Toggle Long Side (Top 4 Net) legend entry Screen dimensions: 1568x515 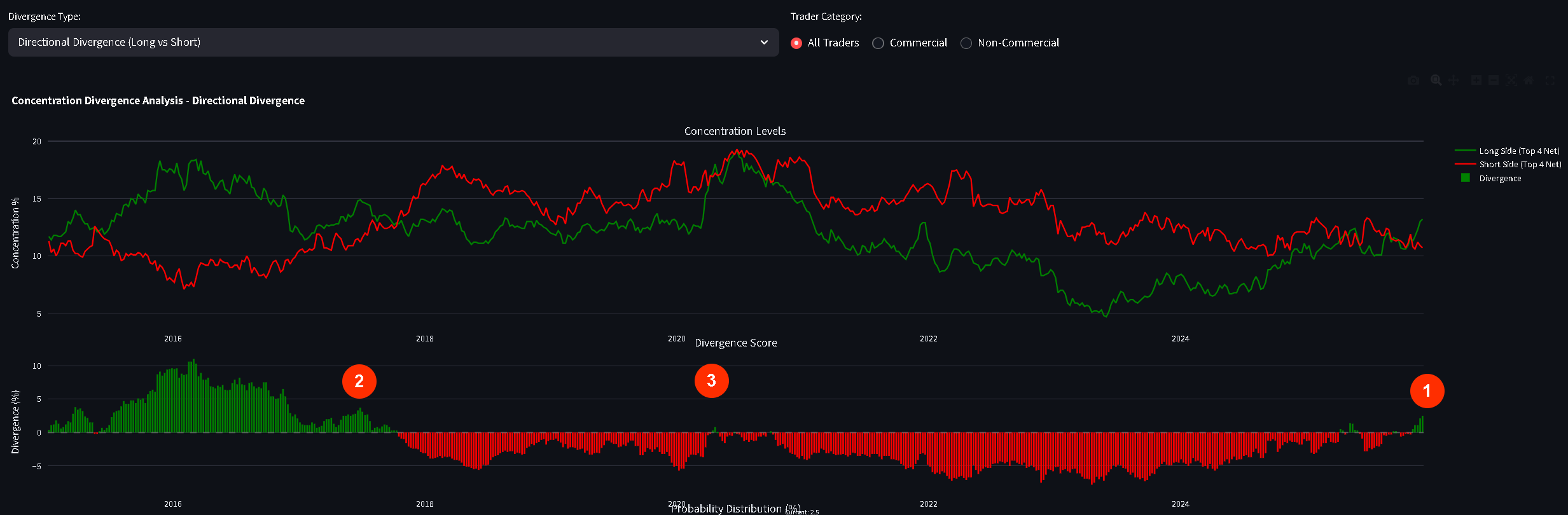coord(1508,151)
